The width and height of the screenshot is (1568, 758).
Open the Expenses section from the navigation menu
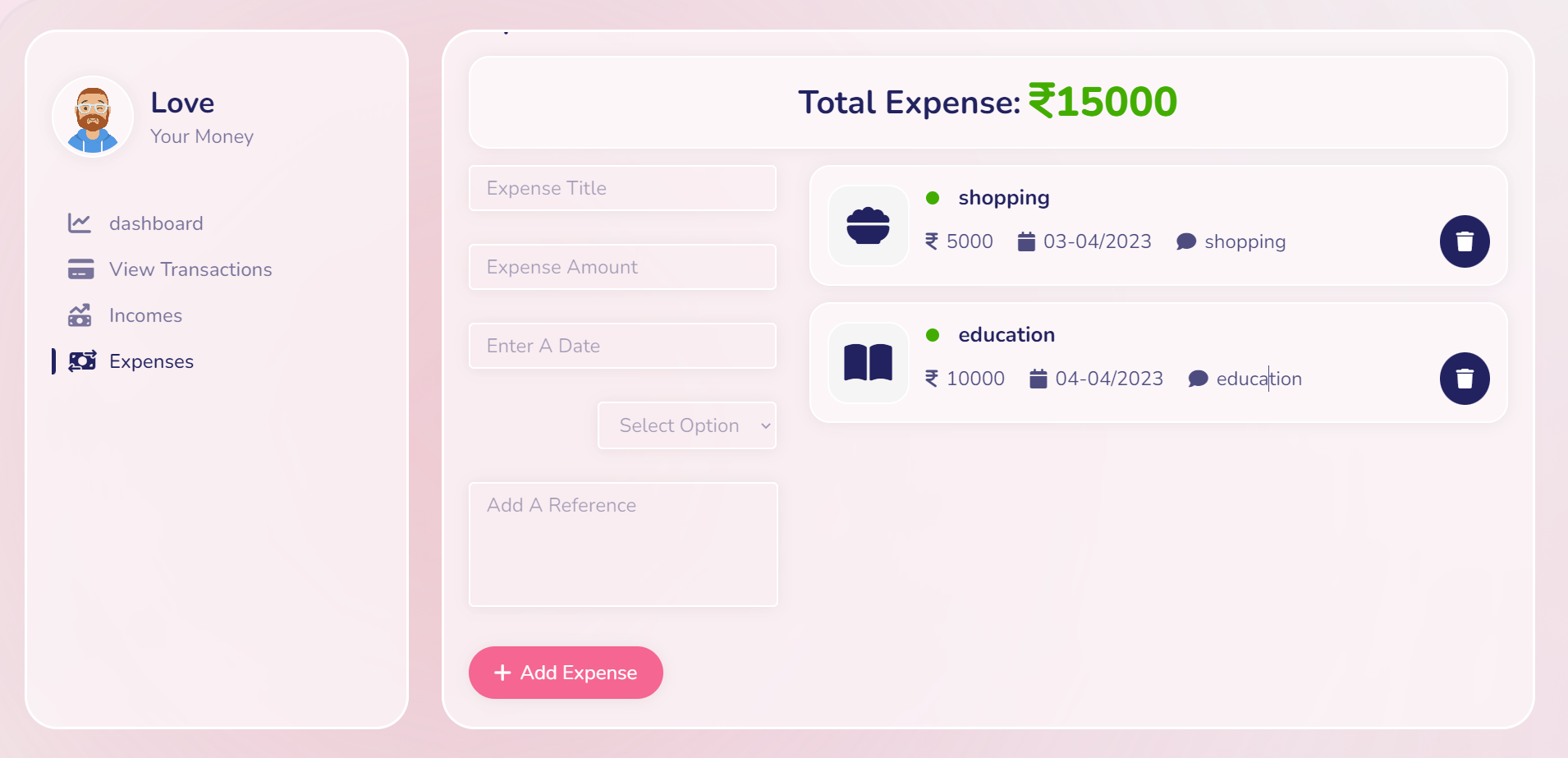[x=151, y=361]
